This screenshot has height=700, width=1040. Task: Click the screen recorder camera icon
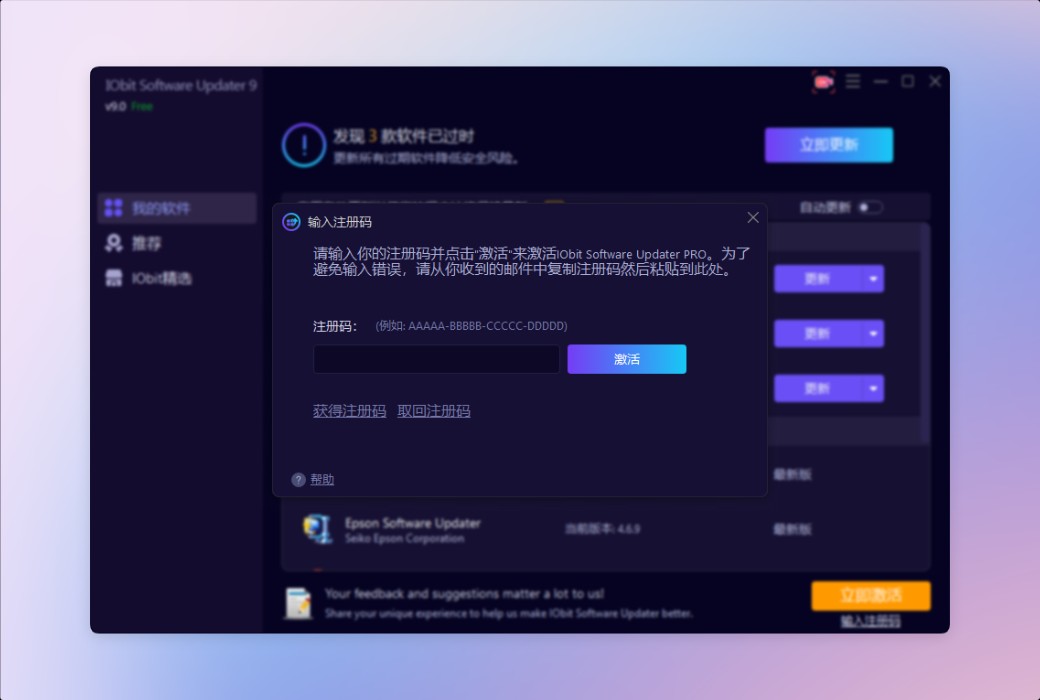[x=824, y=82]
